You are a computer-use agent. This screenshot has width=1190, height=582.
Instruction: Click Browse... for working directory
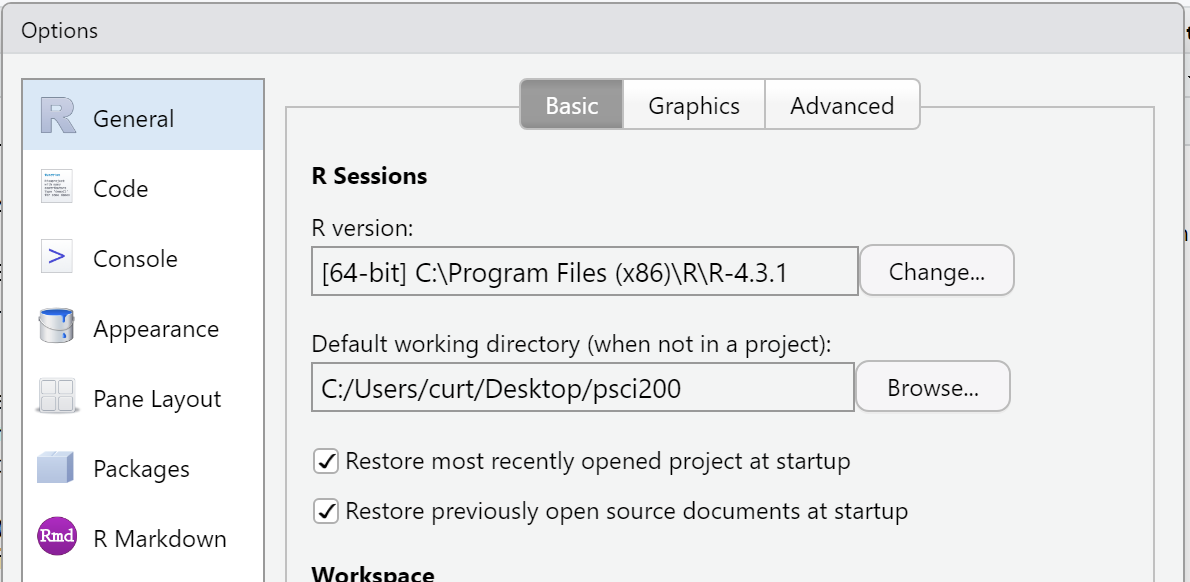coord(933,387)
